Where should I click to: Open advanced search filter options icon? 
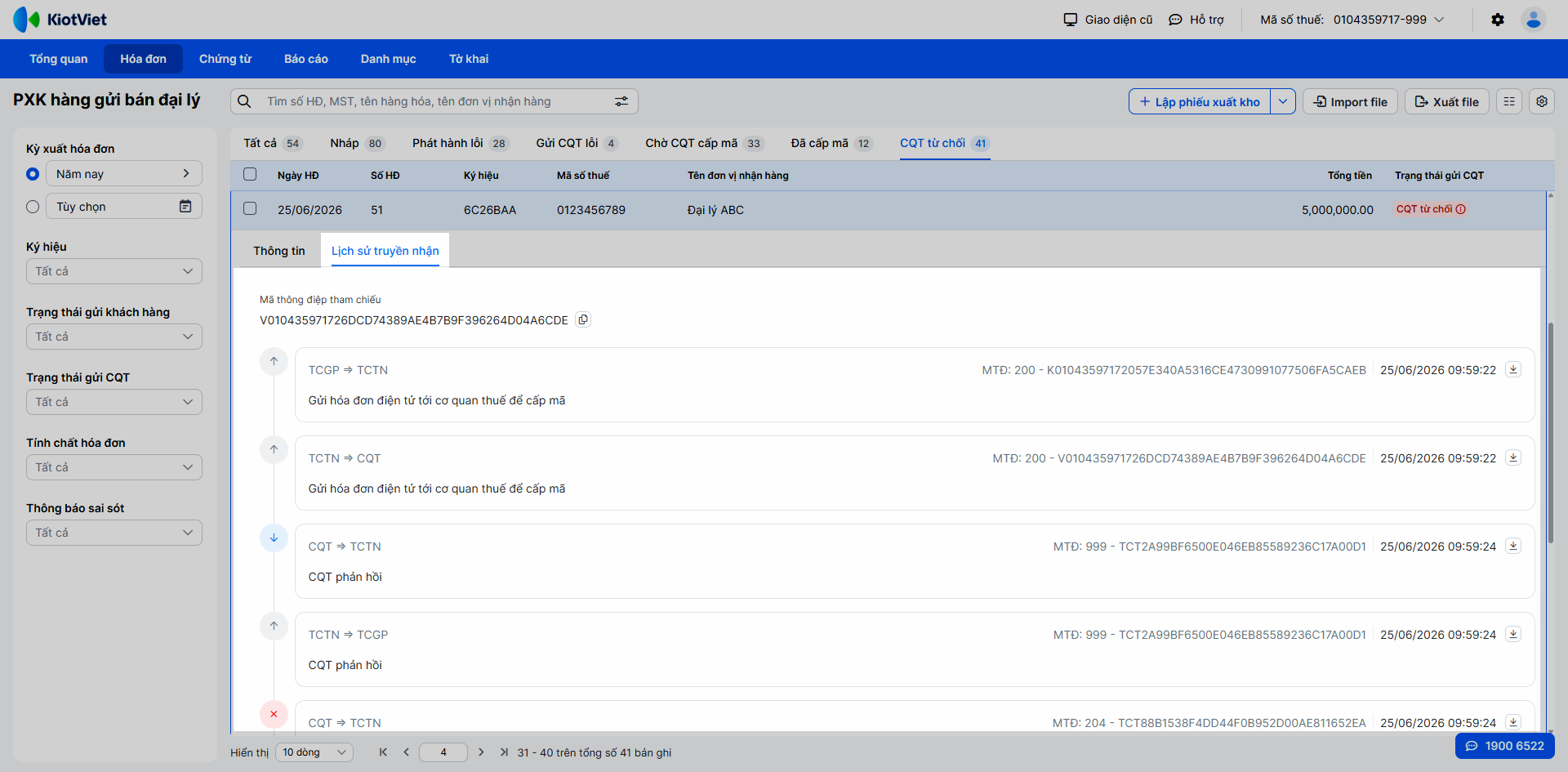(x=621, y=101)
